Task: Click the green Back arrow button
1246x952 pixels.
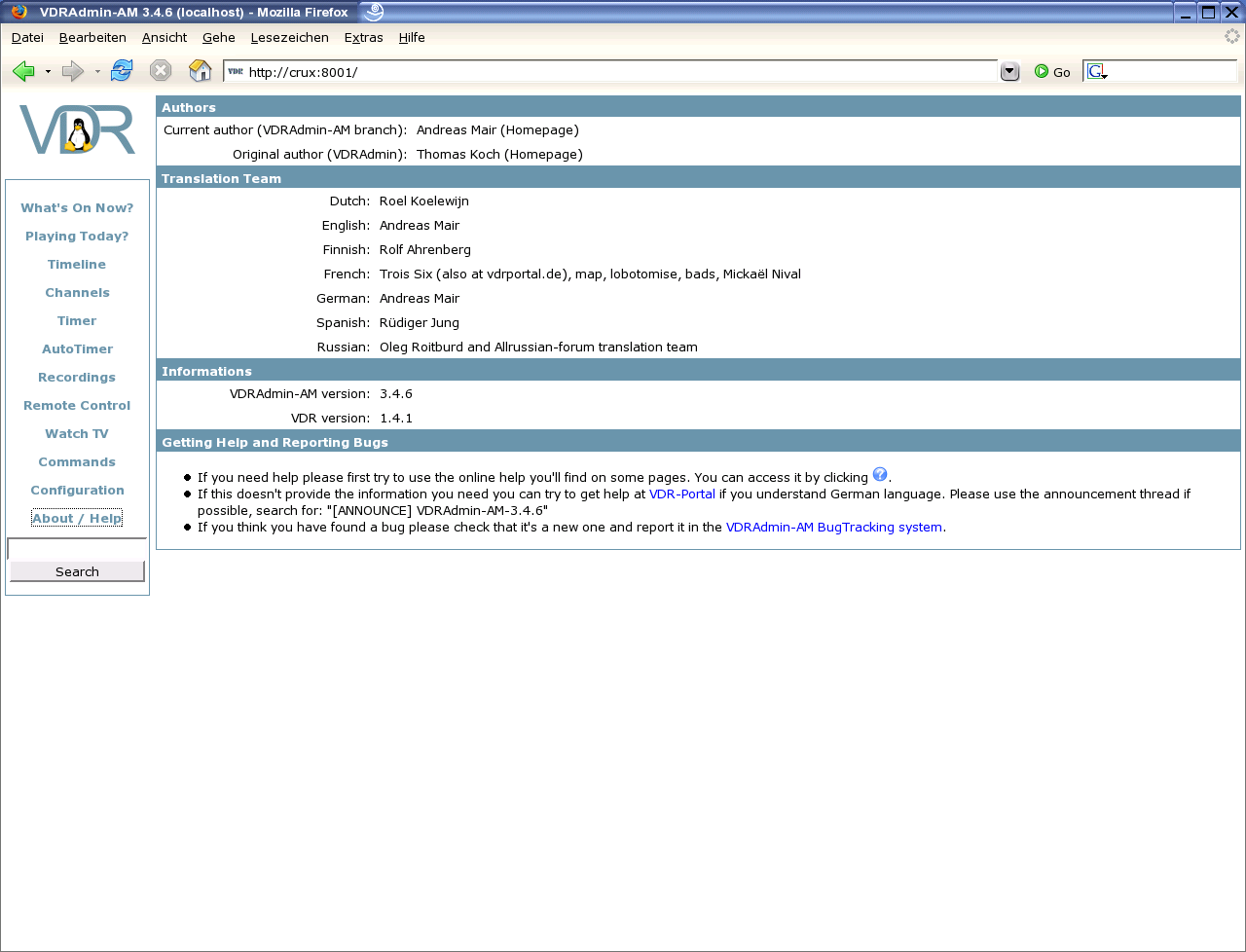Action: click(x=24, y=71)
